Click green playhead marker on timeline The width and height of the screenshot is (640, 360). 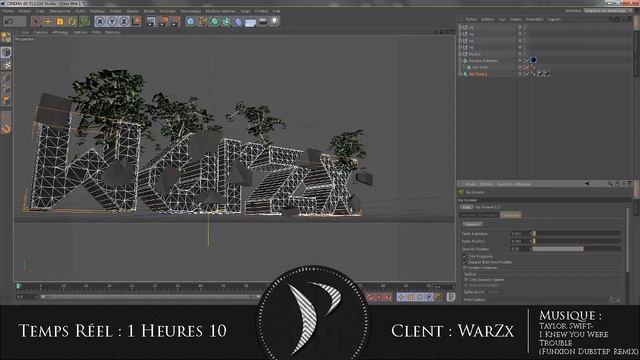18,286
